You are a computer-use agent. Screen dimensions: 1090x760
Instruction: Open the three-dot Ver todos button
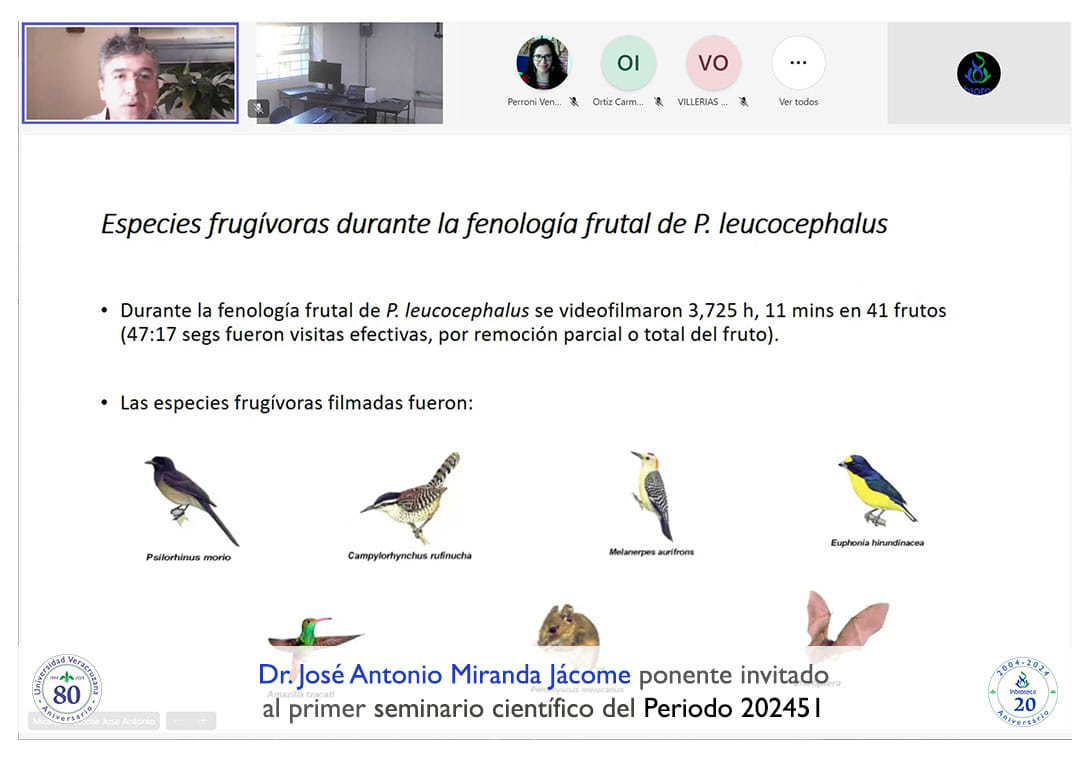tap(798, 63)
